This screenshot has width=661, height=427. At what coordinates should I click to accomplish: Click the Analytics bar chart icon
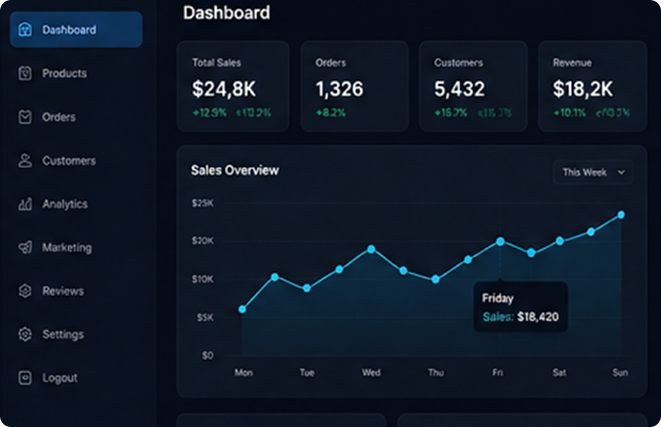(25, 204)
